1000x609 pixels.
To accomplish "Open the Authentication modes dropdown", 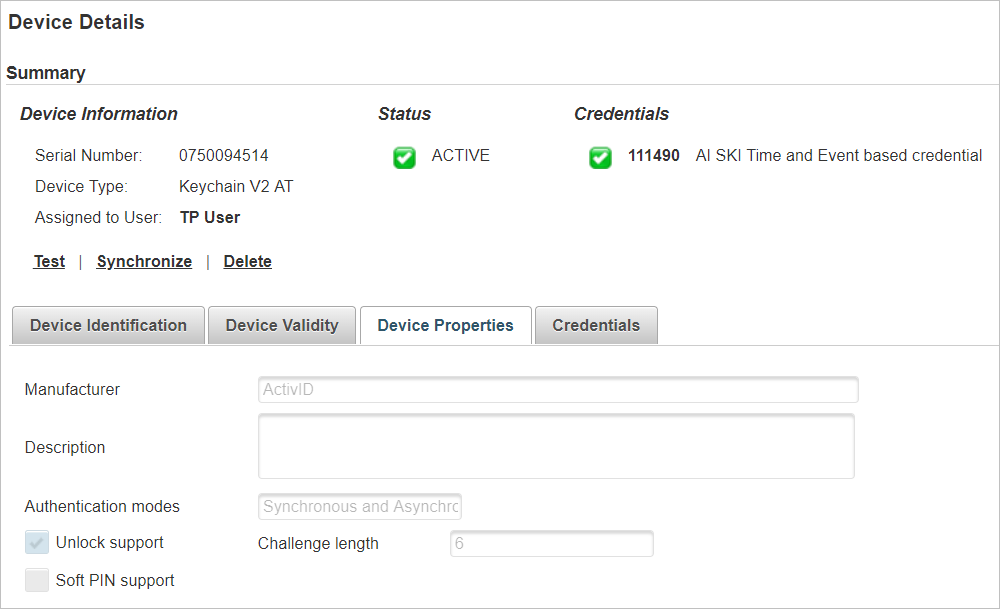I will coord(360,506).
